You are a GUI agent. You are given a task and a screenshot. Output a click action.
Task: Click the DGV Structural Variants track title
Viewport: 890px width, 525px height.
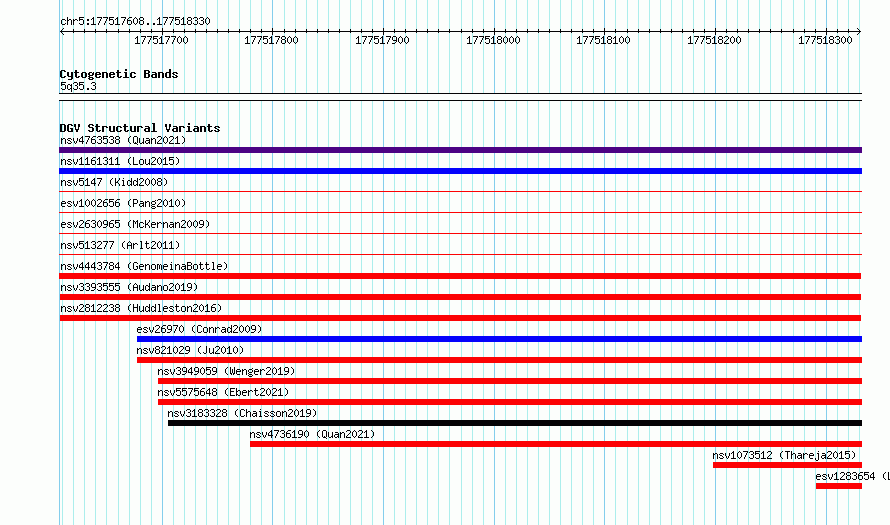click(x=140, y=128)
